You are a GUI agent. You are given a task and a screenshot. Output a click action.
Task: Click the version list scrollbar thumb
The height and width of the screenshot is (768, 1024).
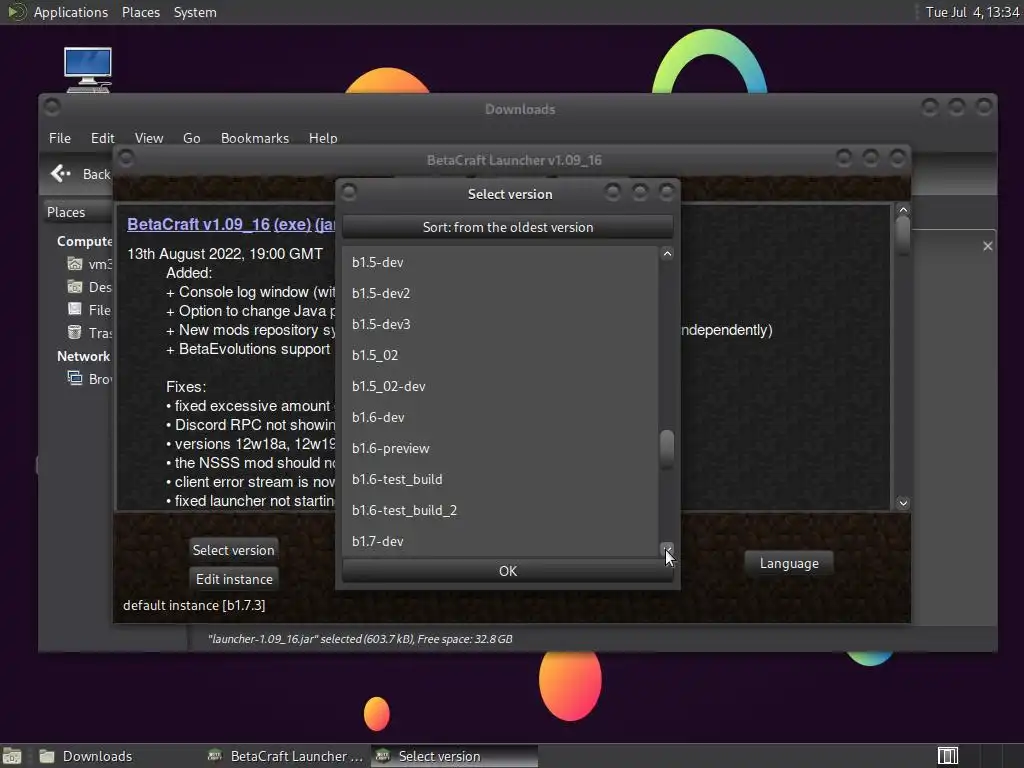tap(667, 449)
